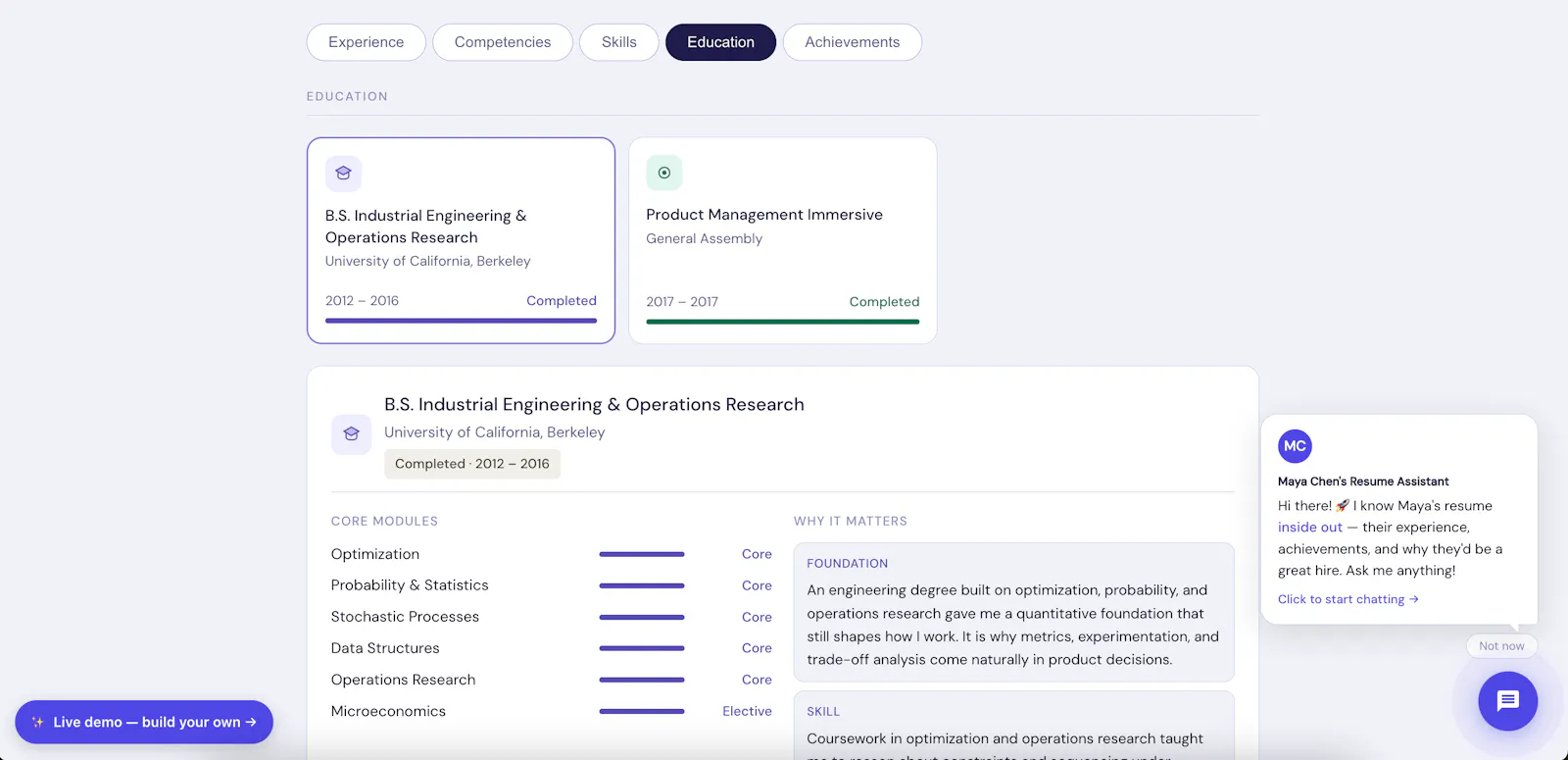This screenshot has width=1568, height=760.
Task: Click the graduation cap icon in detail panel
Action: click(351, 433)
